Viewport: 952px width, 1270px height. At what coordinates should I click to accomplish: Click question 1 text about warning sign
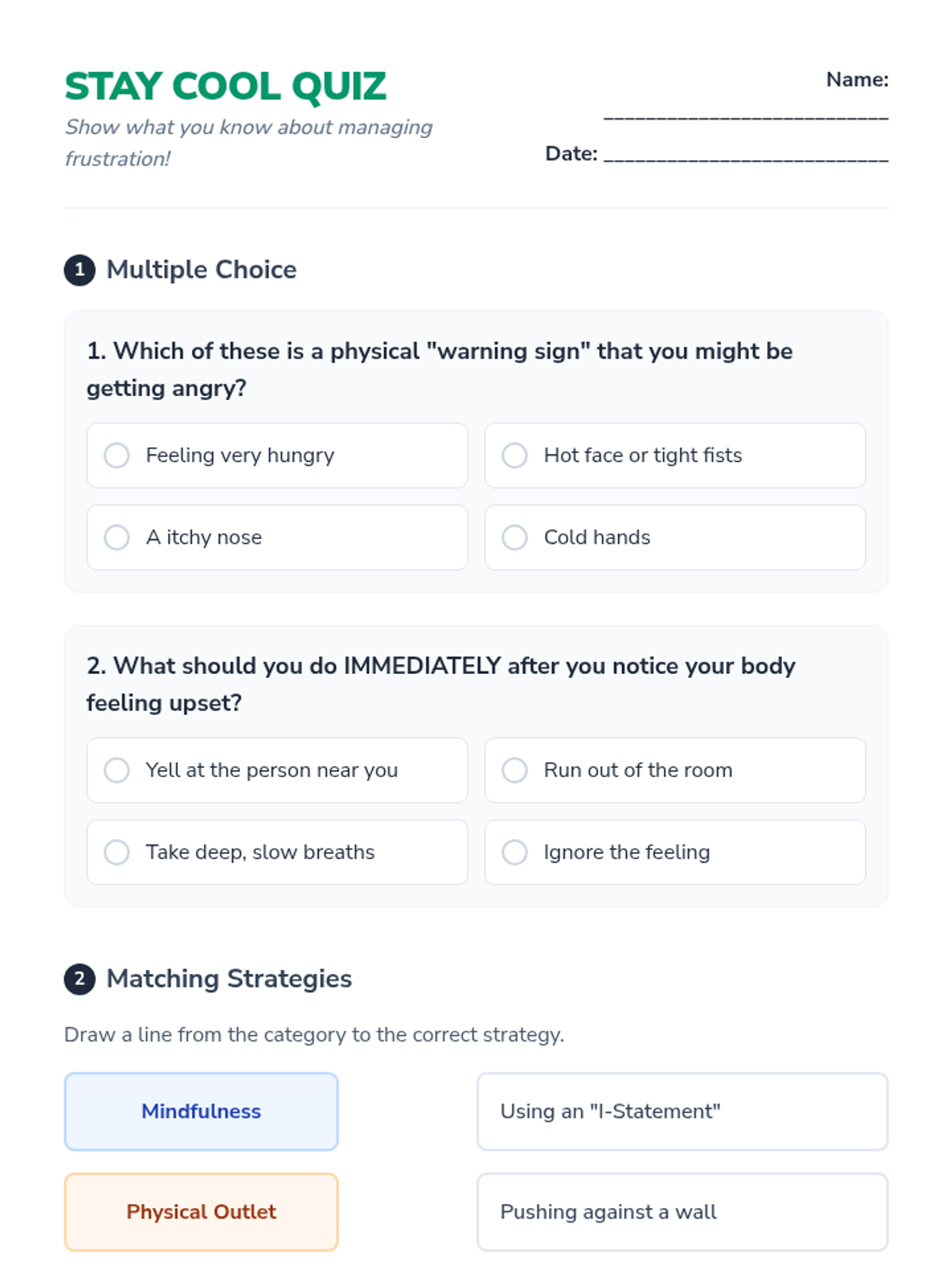click(x=440, y=370)
